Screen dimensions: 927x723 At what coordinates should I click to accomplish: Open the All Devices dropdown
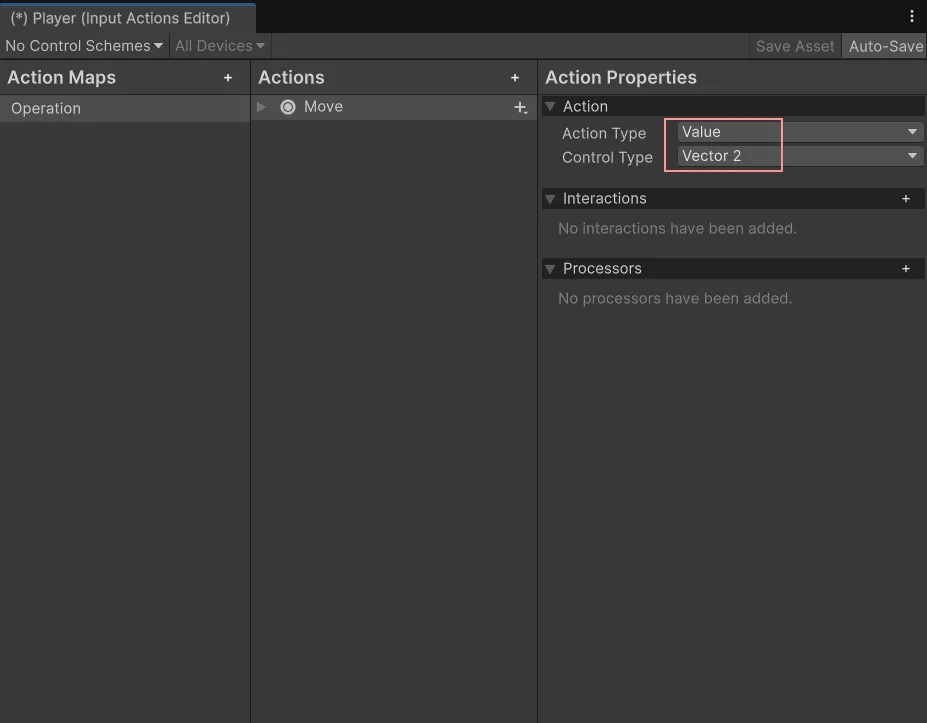(220, 46)
